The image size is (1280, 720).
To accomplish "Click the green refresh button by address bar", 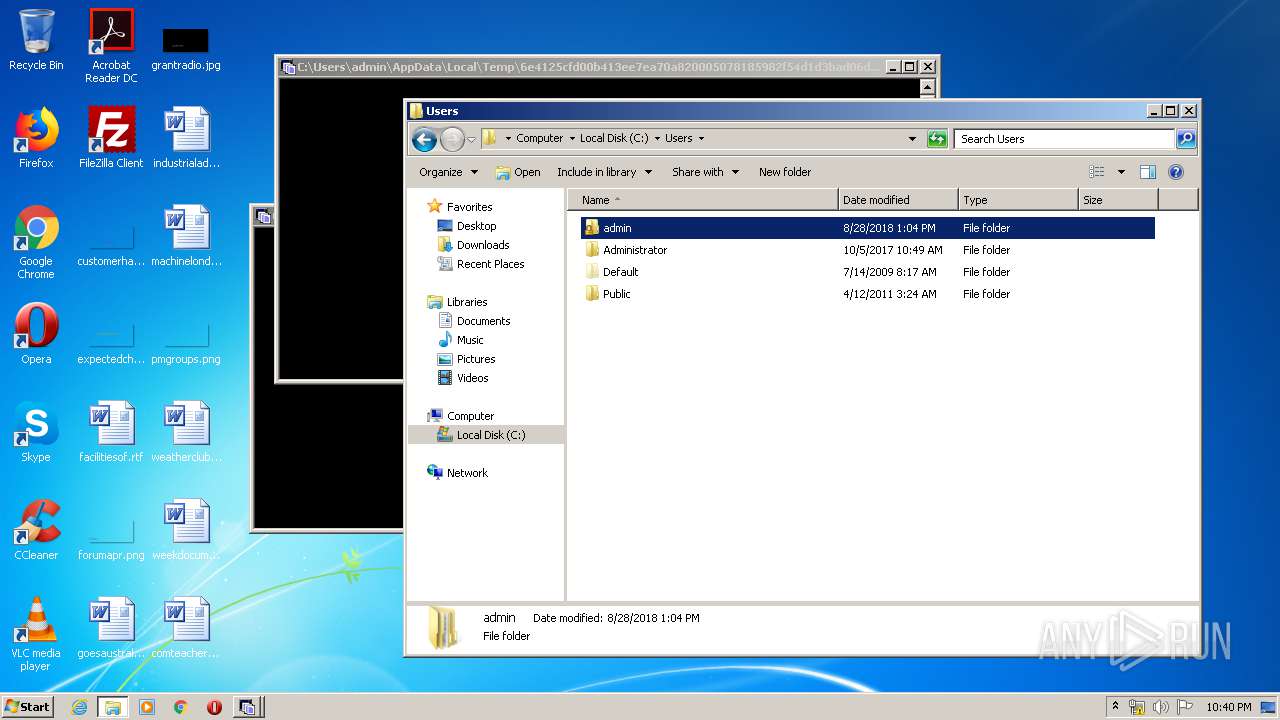I will tap(937, 139).
